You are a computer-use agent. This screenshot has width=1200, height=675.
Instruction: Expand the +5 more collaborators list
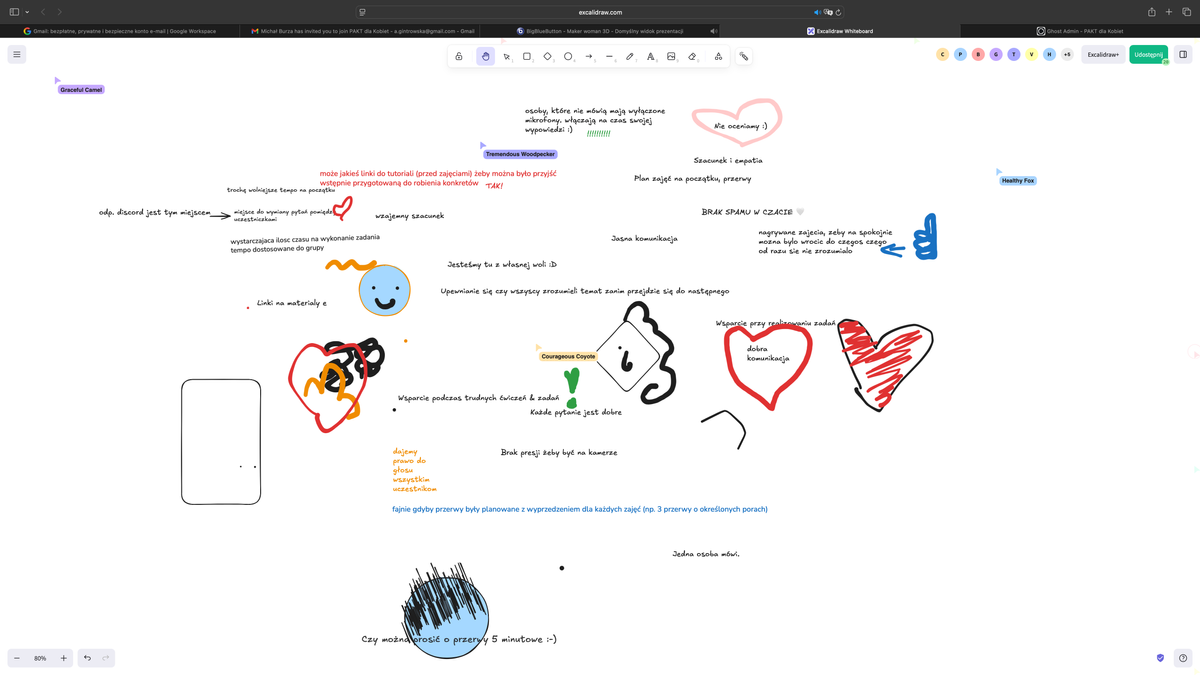(x=1067, y=55)
